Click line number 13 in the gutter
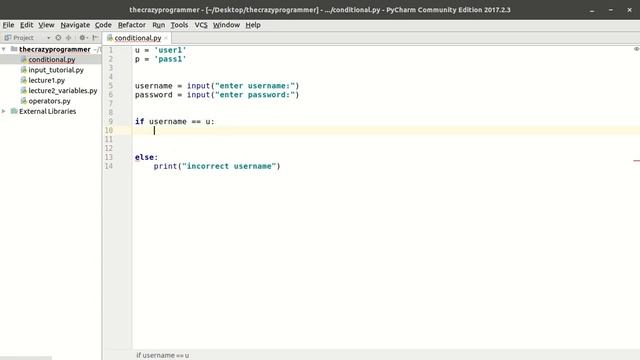 pyautogui.click(x=109, y=157)
